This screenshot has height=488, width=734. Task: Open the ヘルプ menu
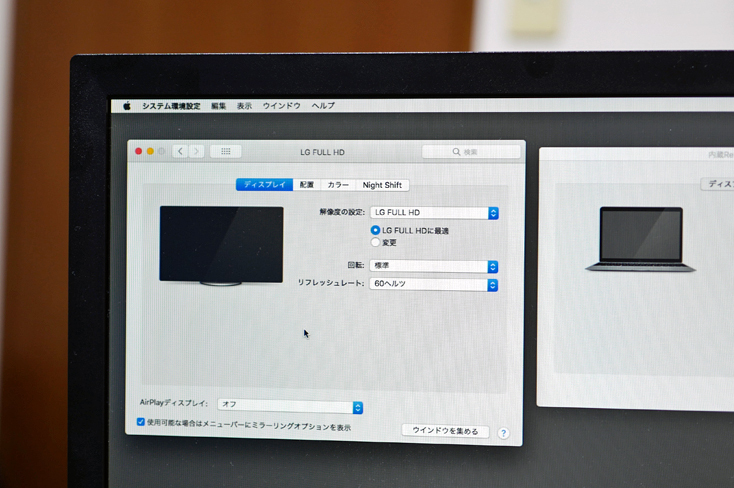pyautogui.click(x=323, y=106)
